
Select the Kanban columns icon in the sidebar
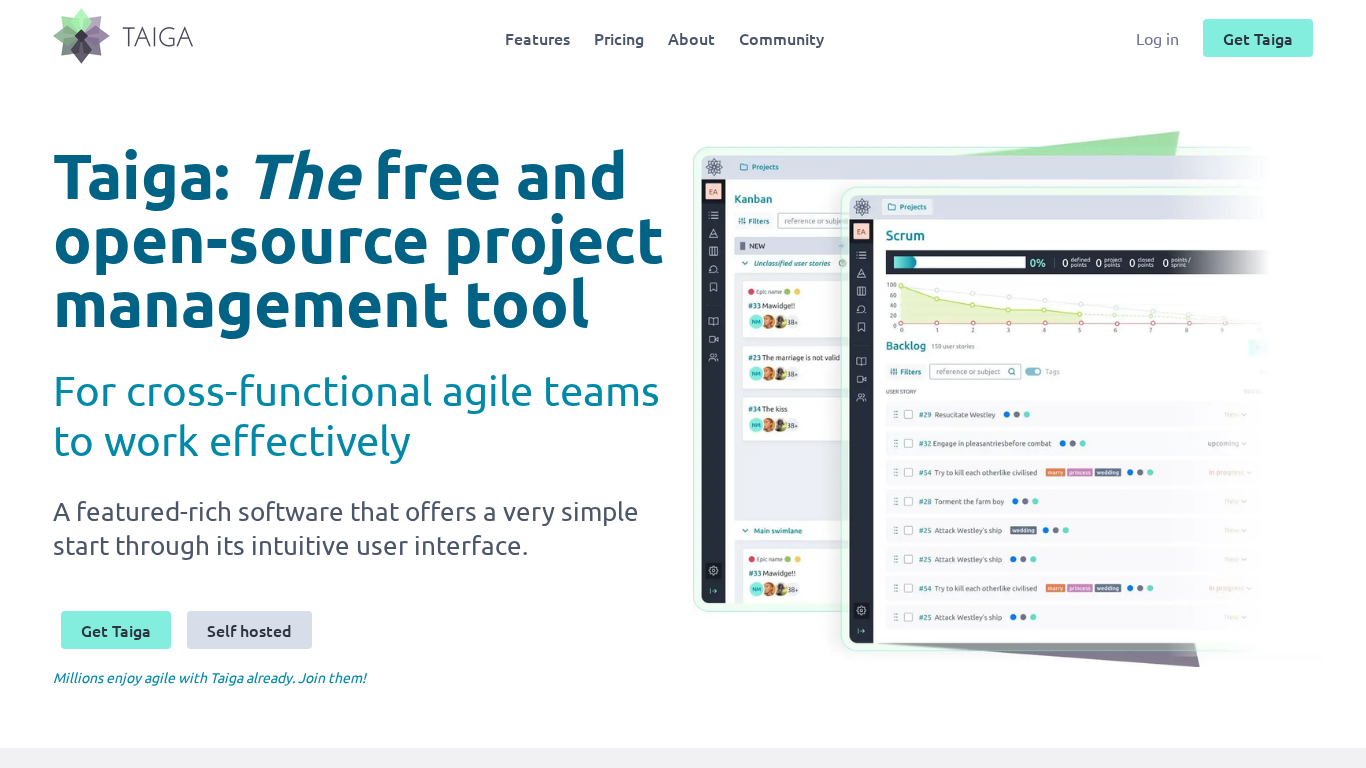pos(862,290)
